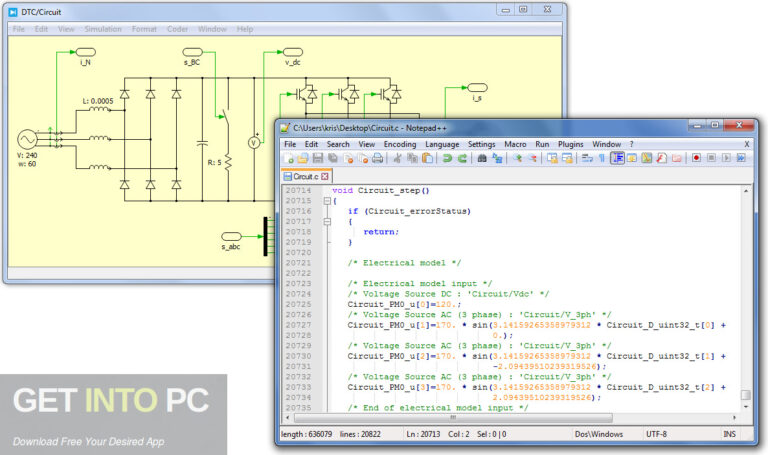Viewport: 768px width, 455px height.
Task: Click the Undo green arrow icon
Action: 447,158
